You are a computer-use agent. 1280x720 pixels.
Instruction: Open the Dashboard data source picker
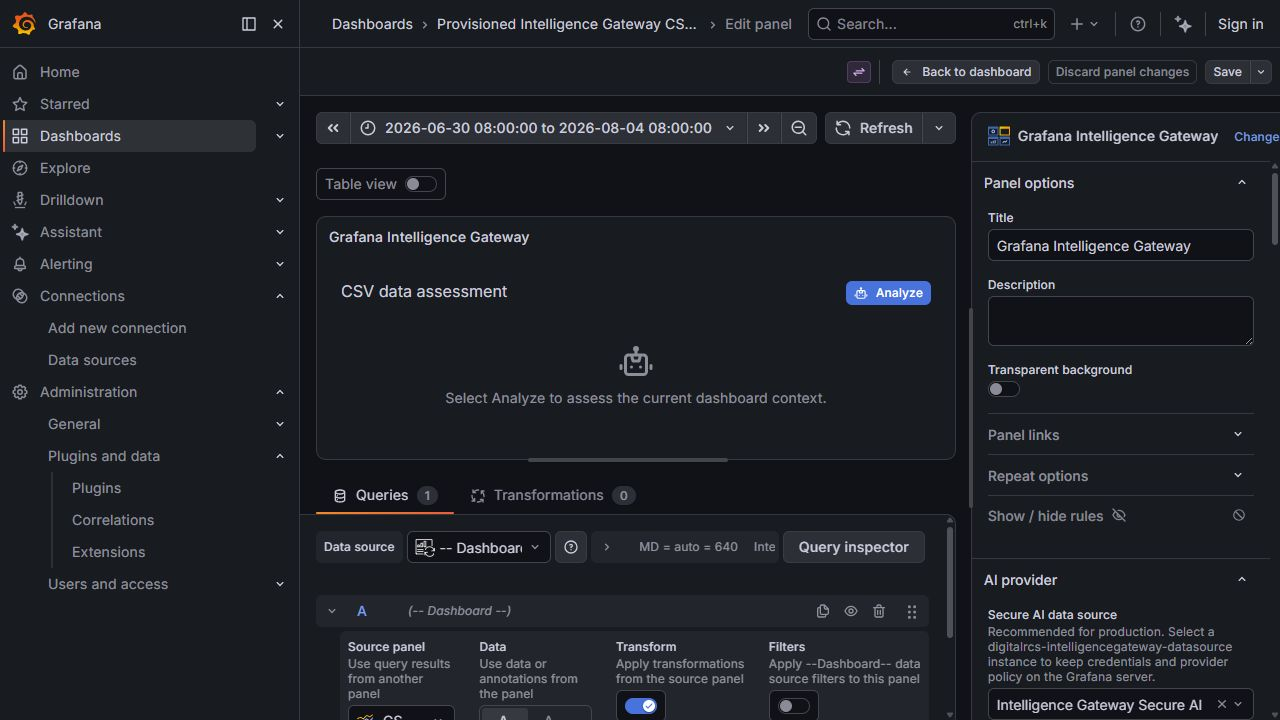pos(479,547)
